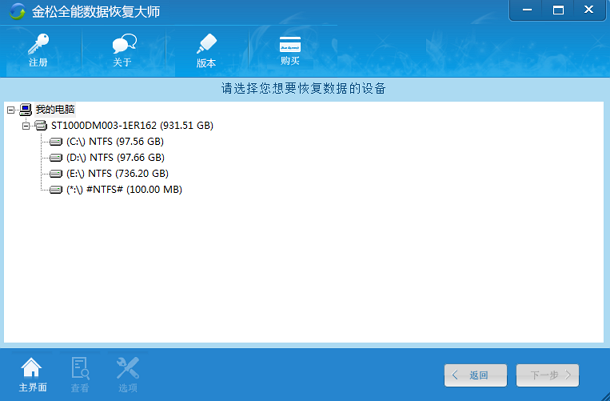Click the ST1000DM003 hard disk icon

tap(41, 126)
